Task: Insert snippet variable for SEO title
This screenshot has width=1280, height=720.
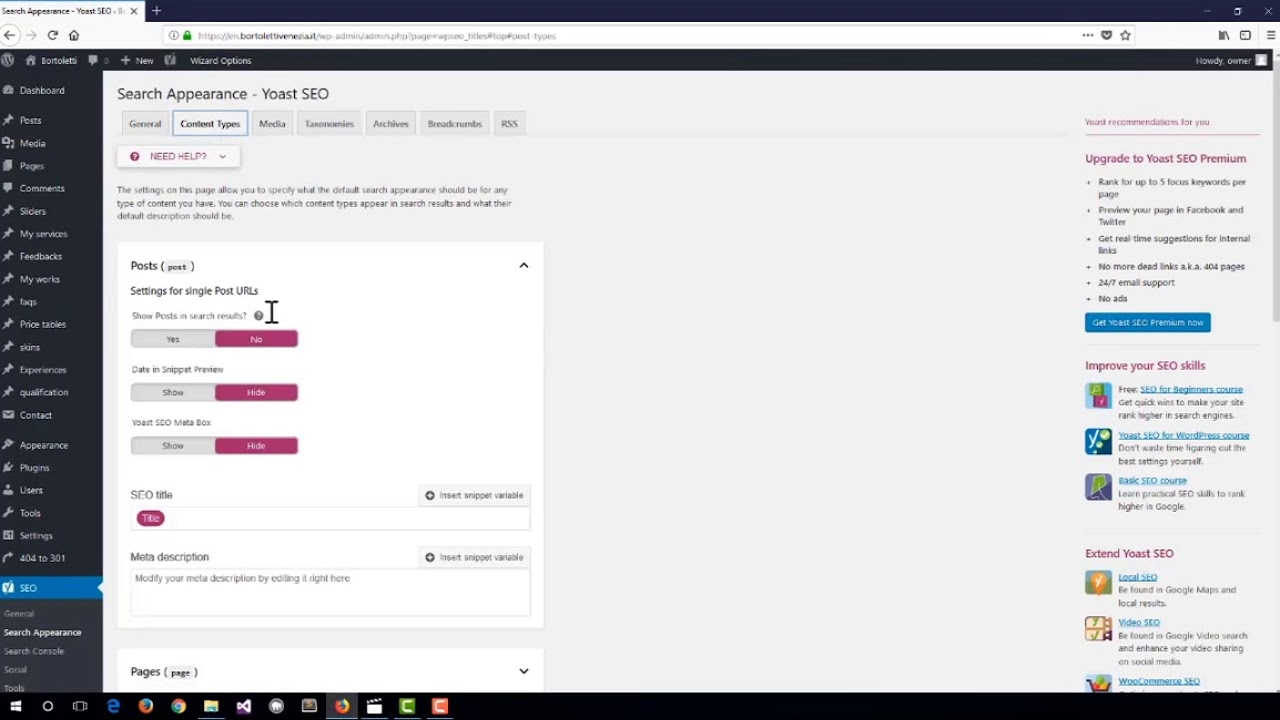Action: tap(474, 495)
